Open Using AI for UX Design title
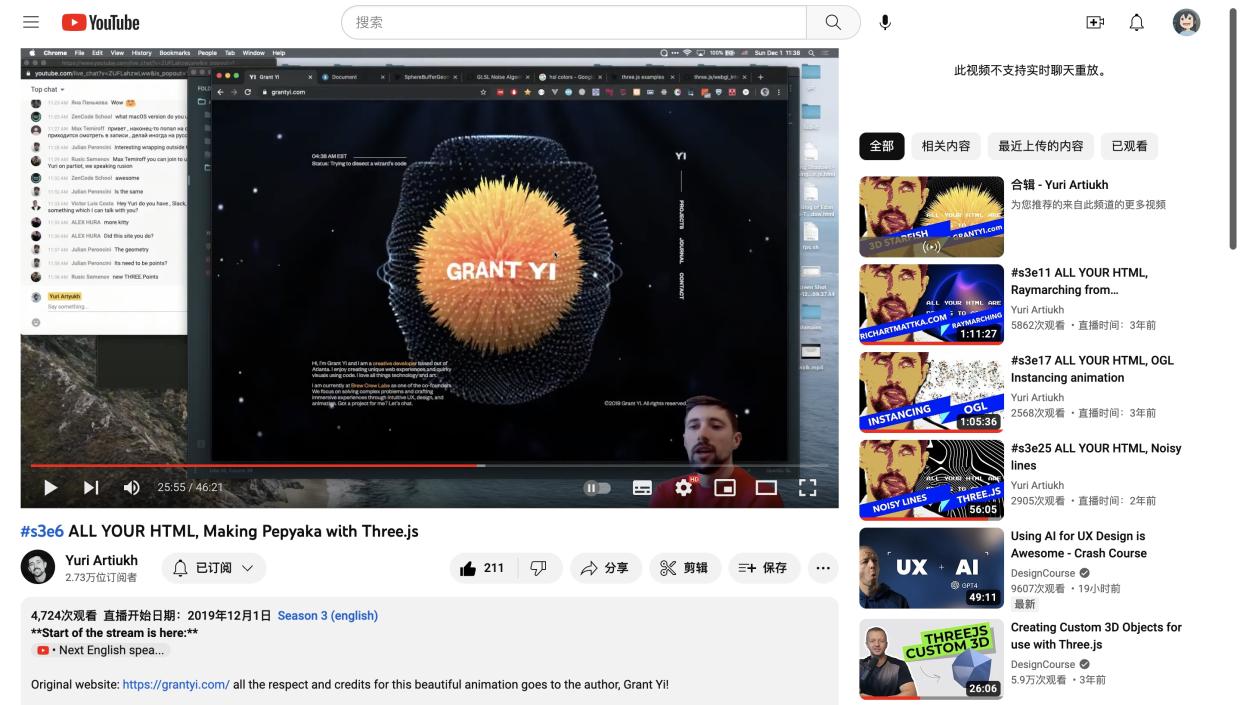 click(1079, 545)
